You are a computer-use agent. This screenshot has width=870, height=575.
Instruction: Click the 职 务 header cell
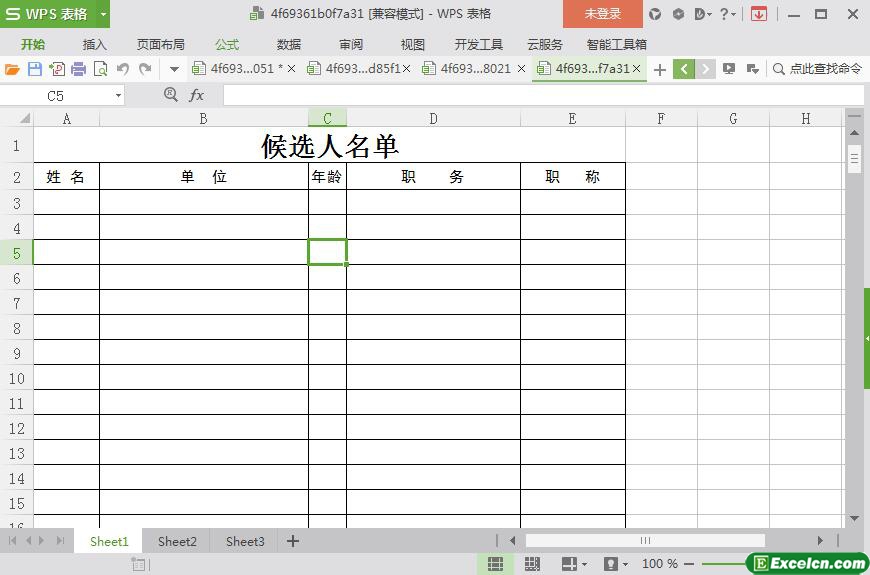(x=433, y=176)
